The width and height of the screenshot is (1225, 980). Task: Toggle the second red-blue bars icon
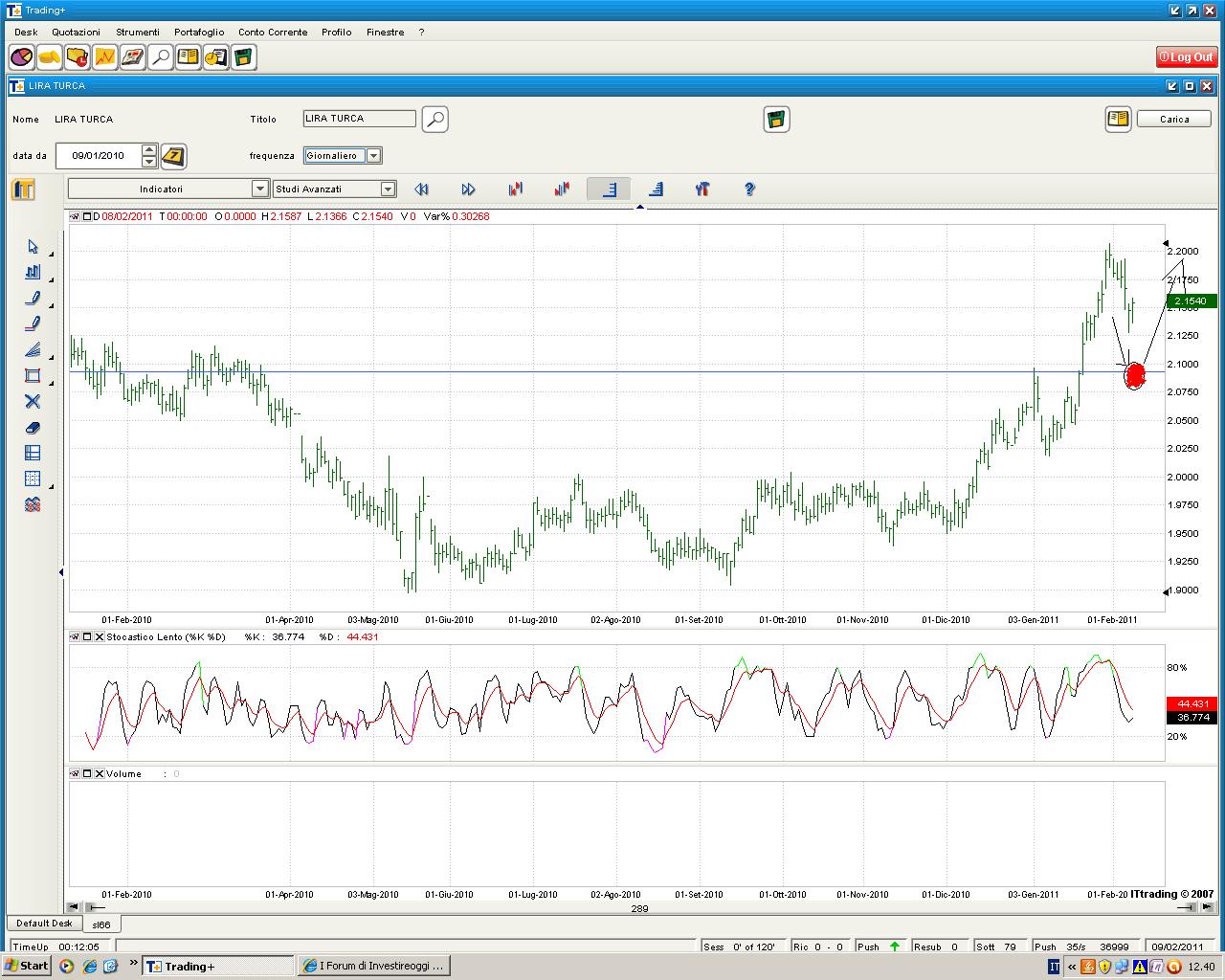(562, 189)
